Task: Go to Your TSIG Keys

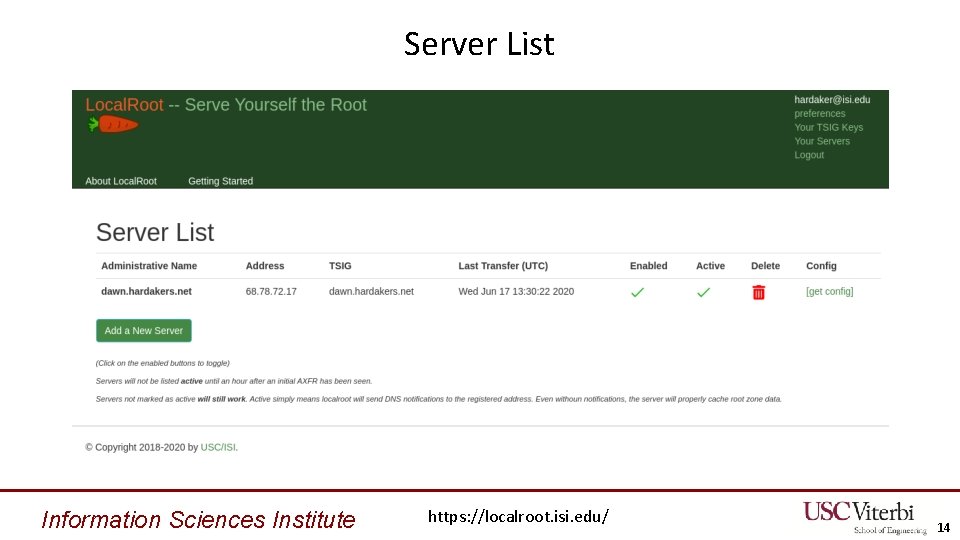Action: 828,127
